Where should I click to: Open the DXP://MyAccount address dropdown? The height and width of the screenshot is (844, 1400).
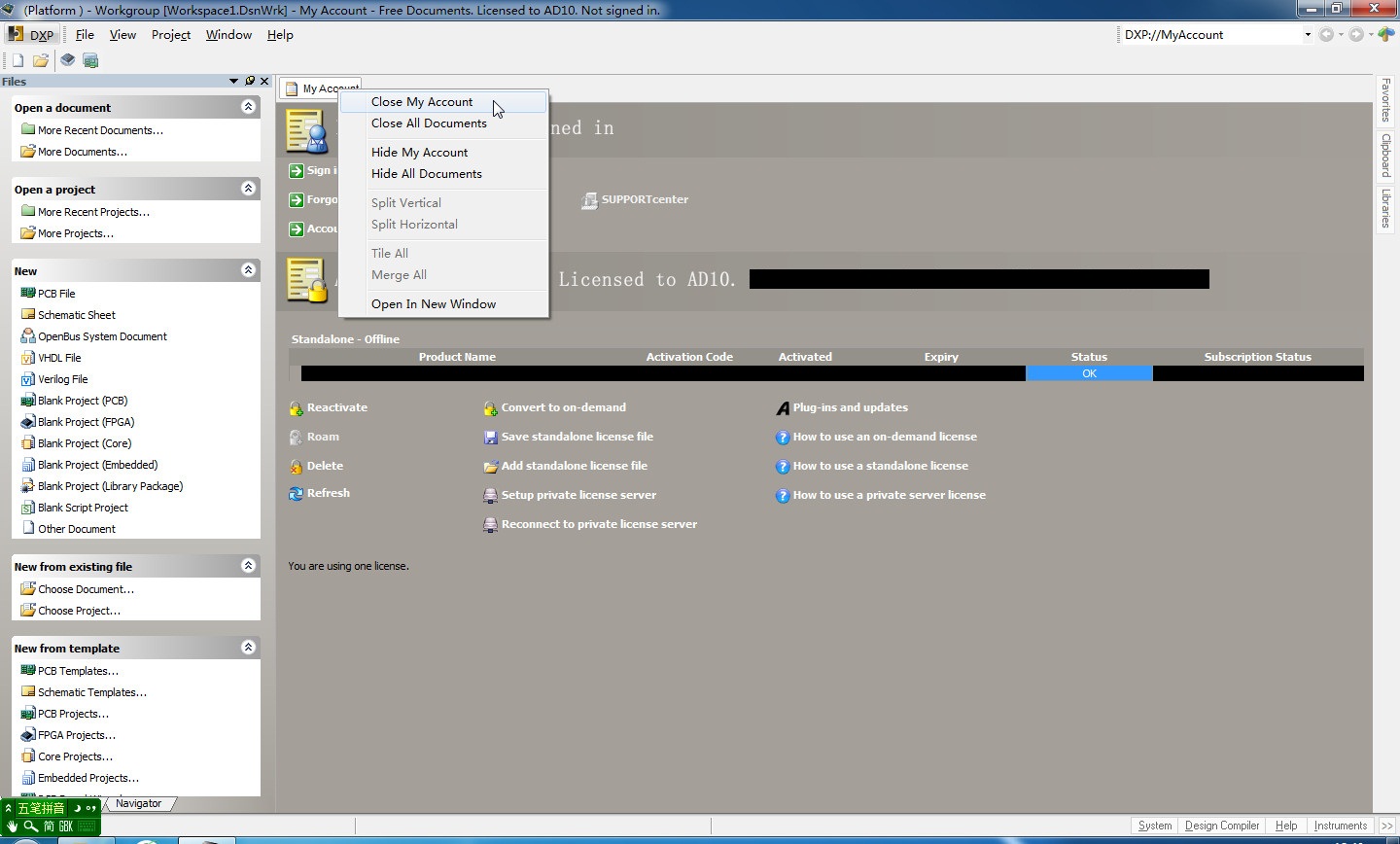[x=1308, y=34]
